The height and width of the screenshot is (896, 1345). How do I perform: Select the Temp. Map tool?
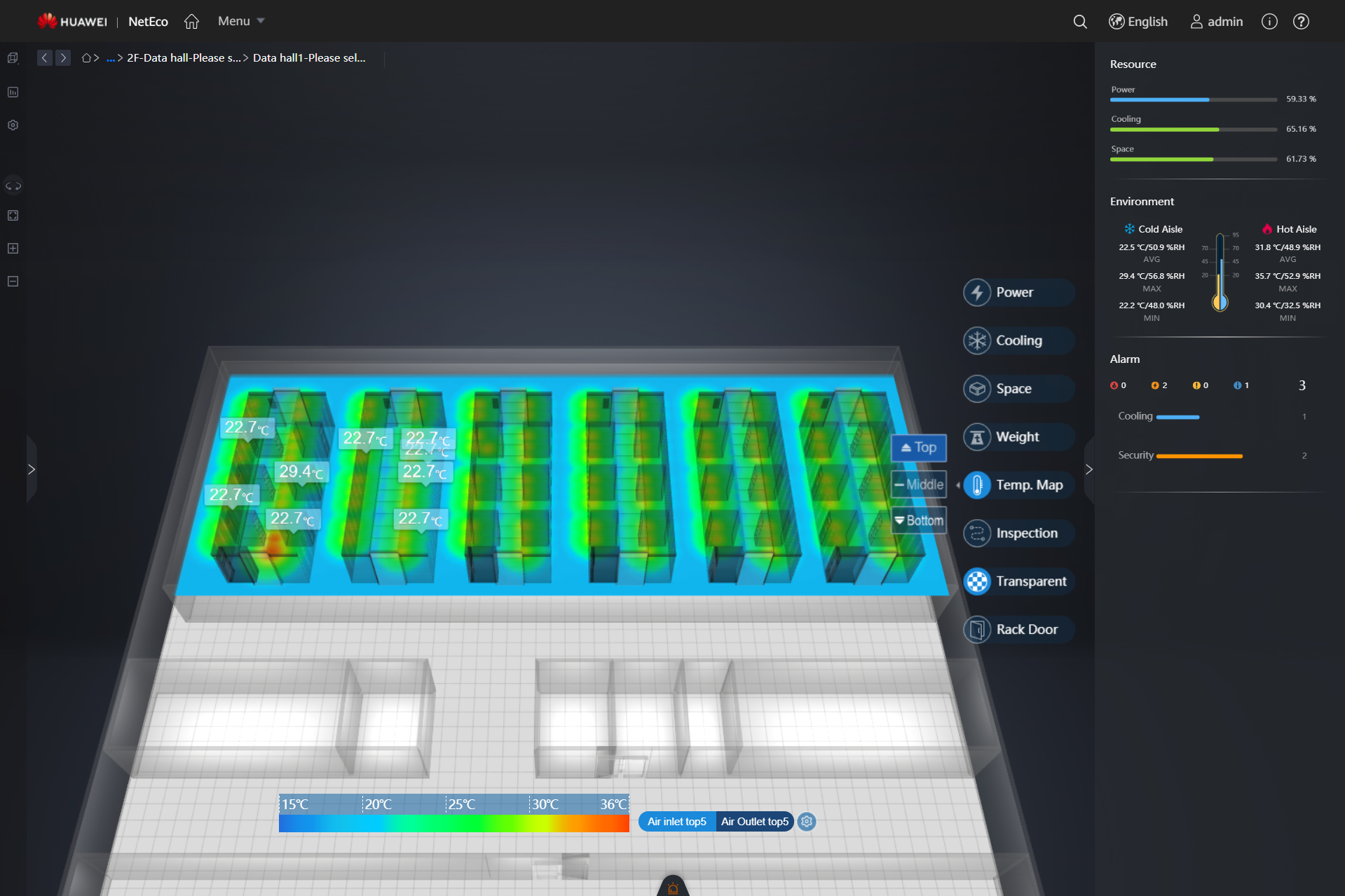click(x=1017, y=484)
